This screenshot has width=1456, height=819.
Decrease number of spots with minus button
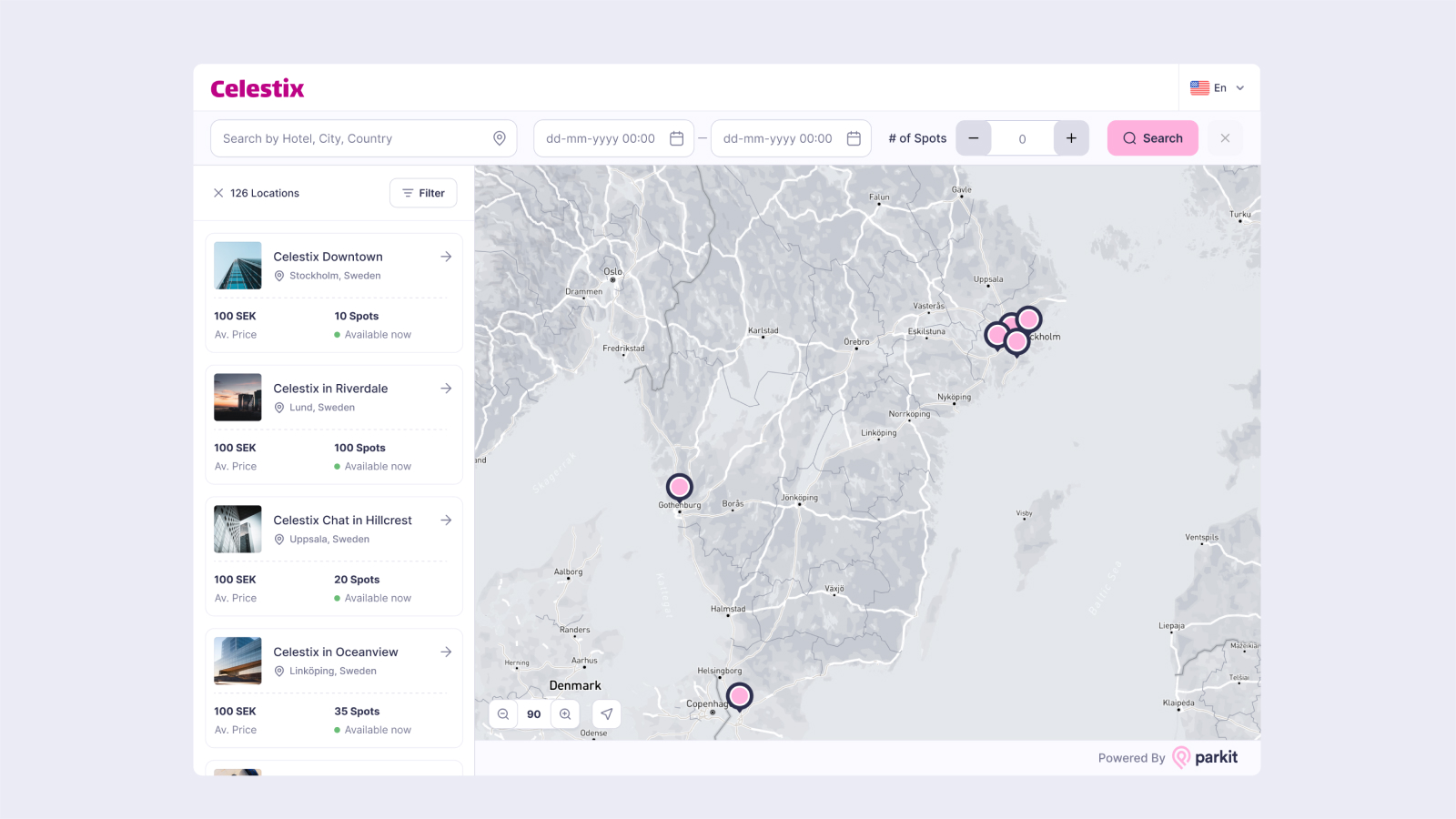click(974, 138)
